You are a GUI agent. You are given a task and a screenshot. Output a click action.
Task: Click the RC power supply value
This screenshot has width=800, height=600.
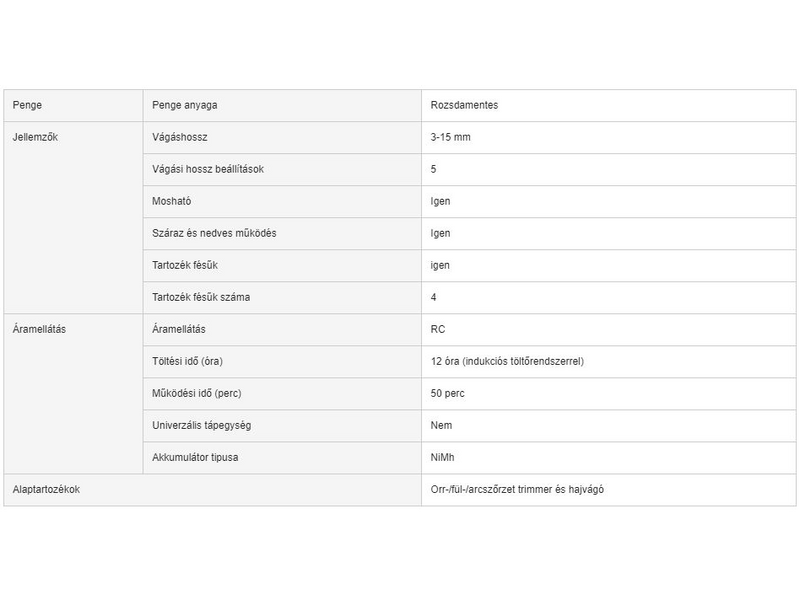(438, 329)
